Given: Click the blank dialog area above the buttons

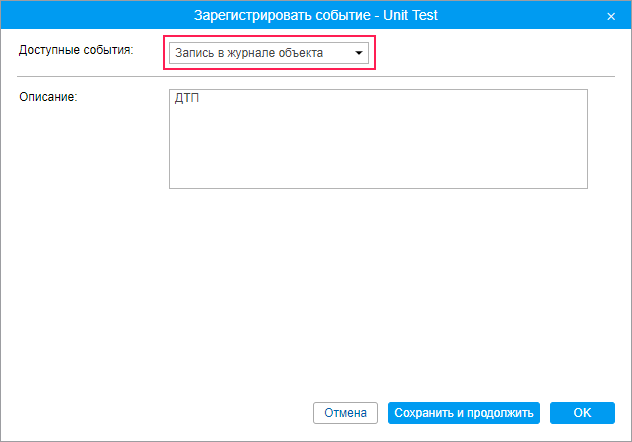Looking at the screenshot, I should [x=316, y=300].
